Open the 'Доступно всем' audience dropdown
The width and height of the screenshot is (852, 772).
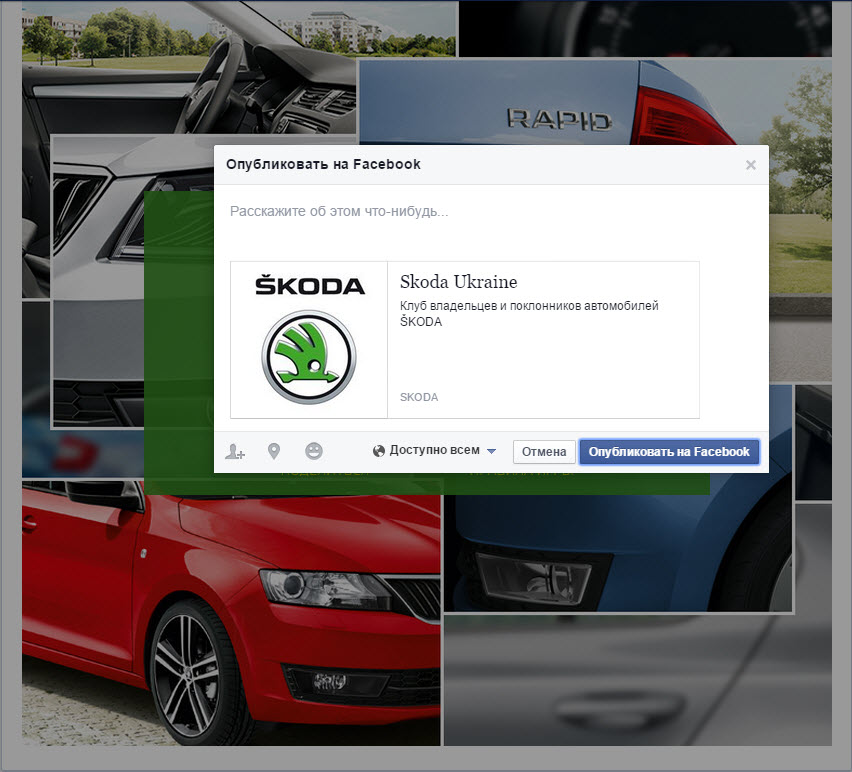tap(434, 450)
